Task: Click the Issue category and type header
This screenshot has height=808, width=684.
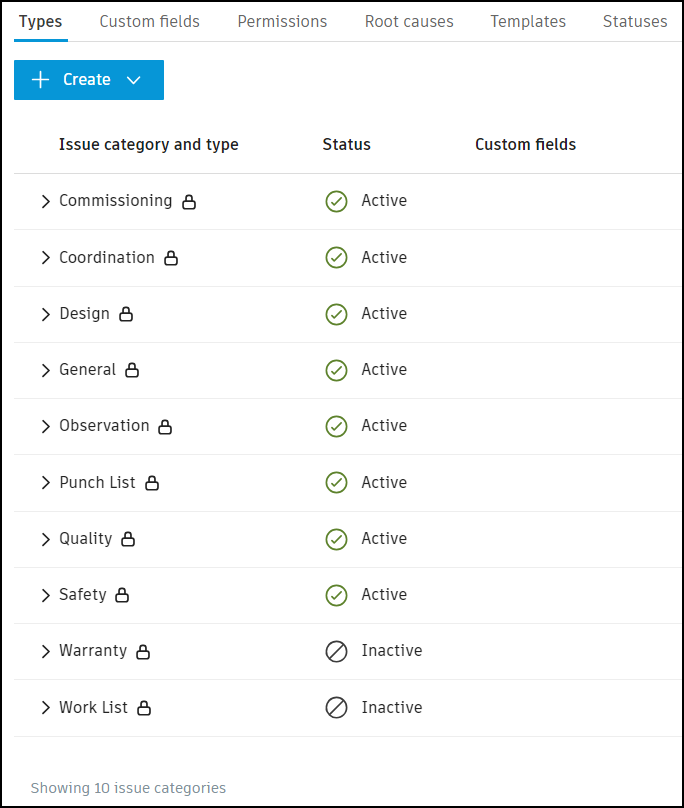Action: pos(148,144)
